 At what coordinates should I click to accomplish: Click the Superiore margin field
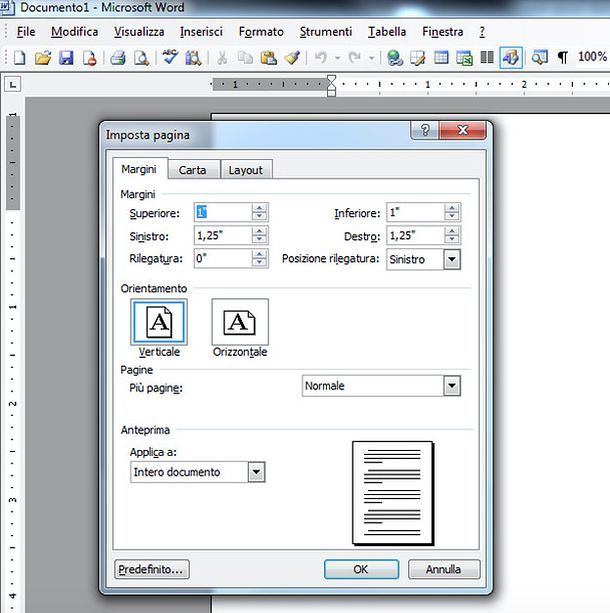coord(222,212)
